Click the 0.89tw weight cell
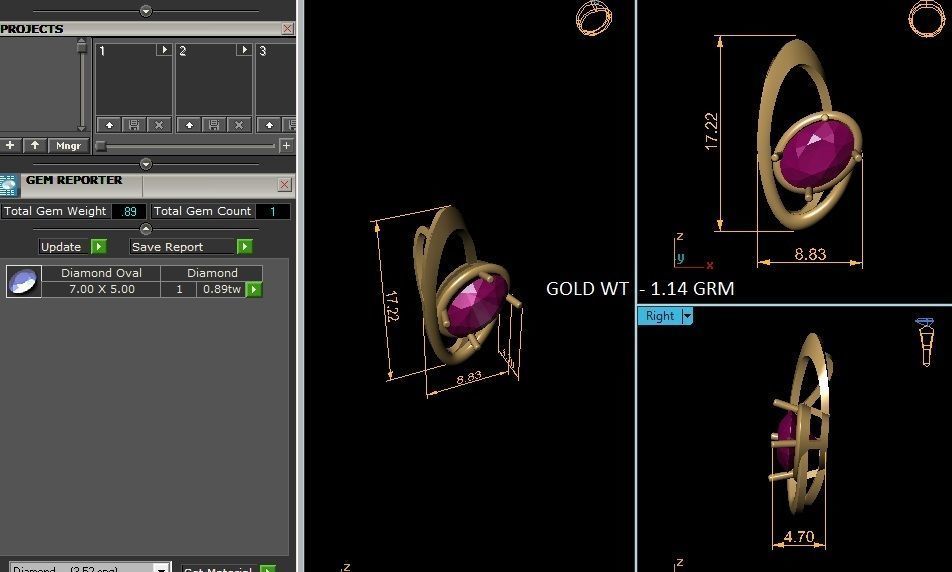 tap(222, 289)
